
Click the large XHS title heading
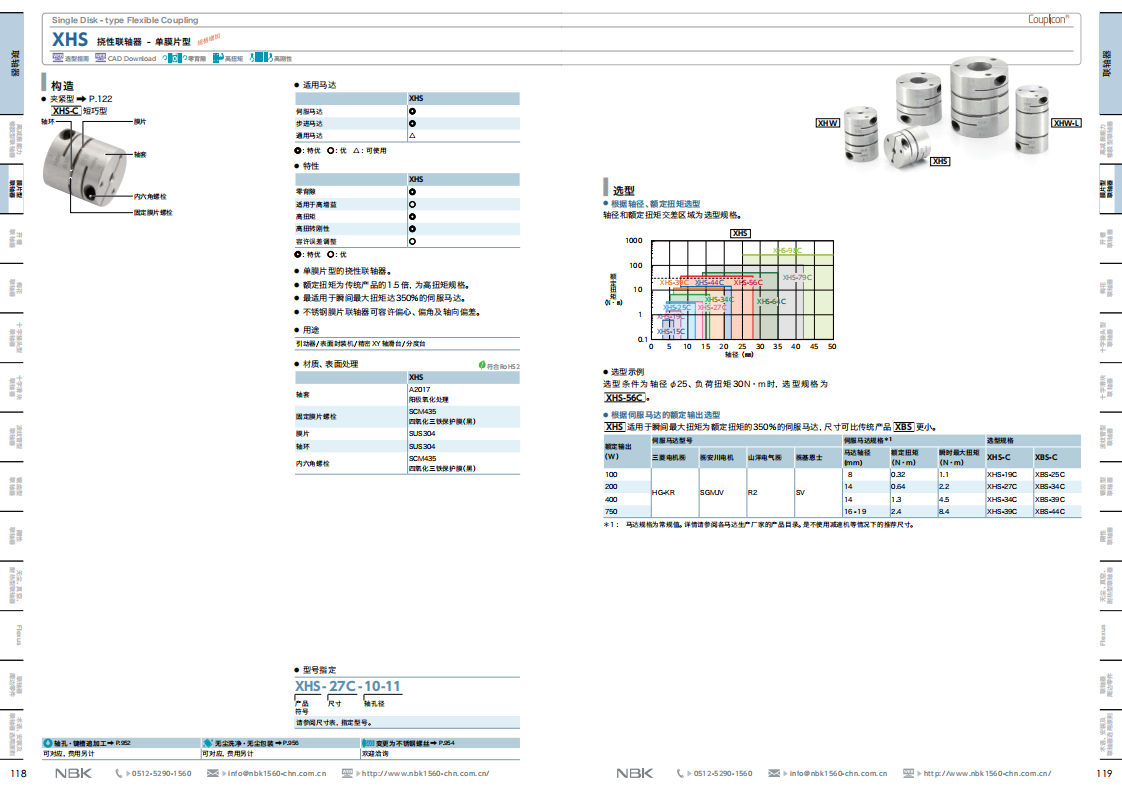pyautogui.click(x=70, y=39)
